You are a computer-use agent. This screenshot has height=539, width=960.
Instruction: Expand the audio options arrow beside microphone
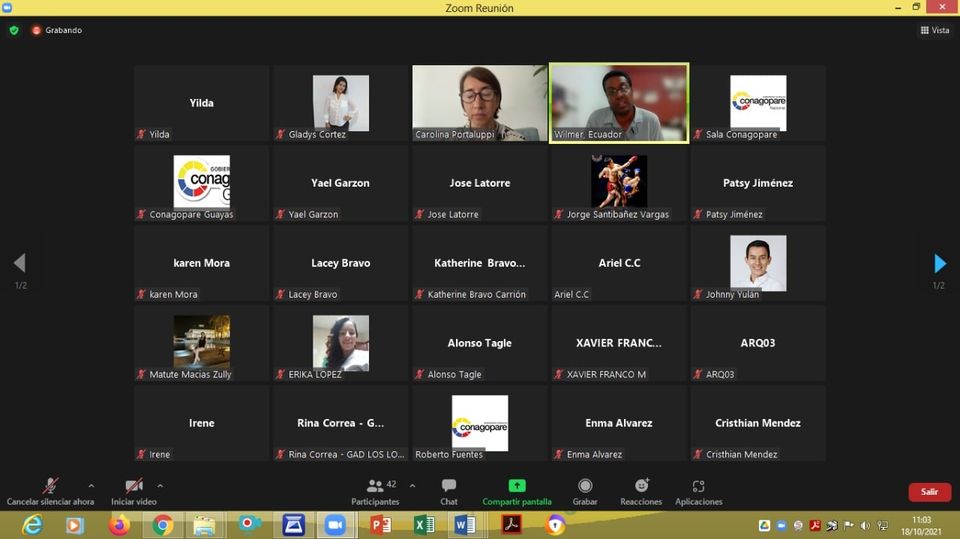(x=91, y=486)
